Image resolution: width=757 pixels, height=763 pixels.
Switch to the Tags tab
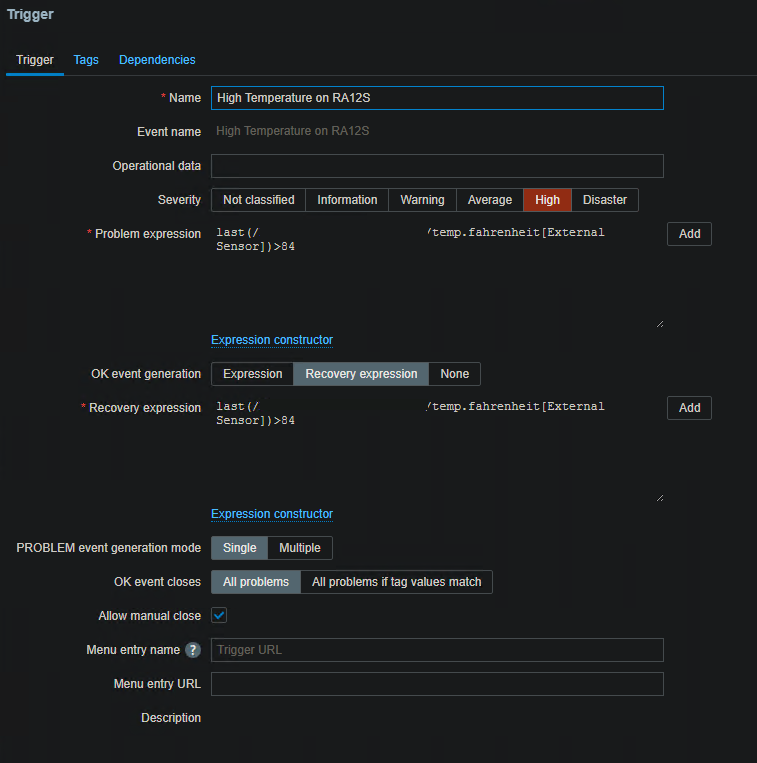point(86,60)
